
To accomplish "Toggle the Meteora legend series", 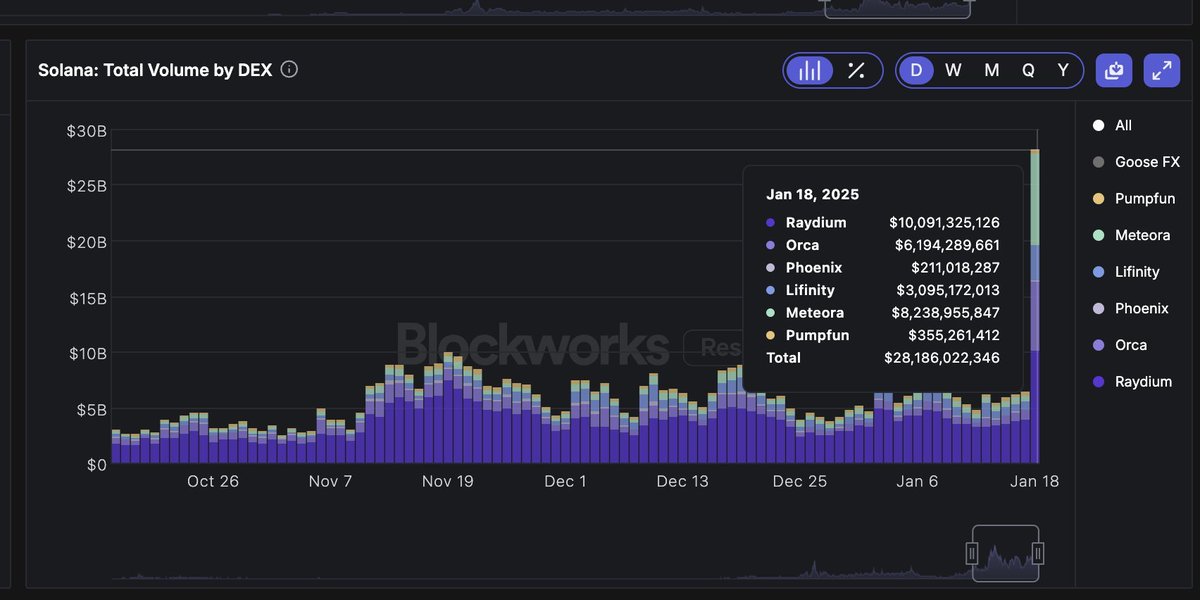I will [x=1132, y=235].
